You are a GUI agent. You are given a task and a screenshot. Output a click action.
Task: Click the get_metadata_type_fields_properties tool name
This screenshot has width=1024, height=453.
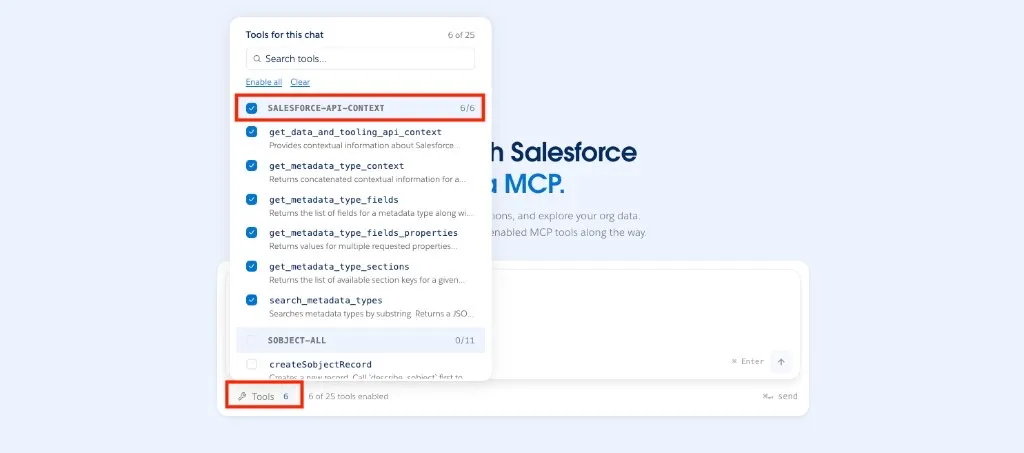tap(363, 233)
